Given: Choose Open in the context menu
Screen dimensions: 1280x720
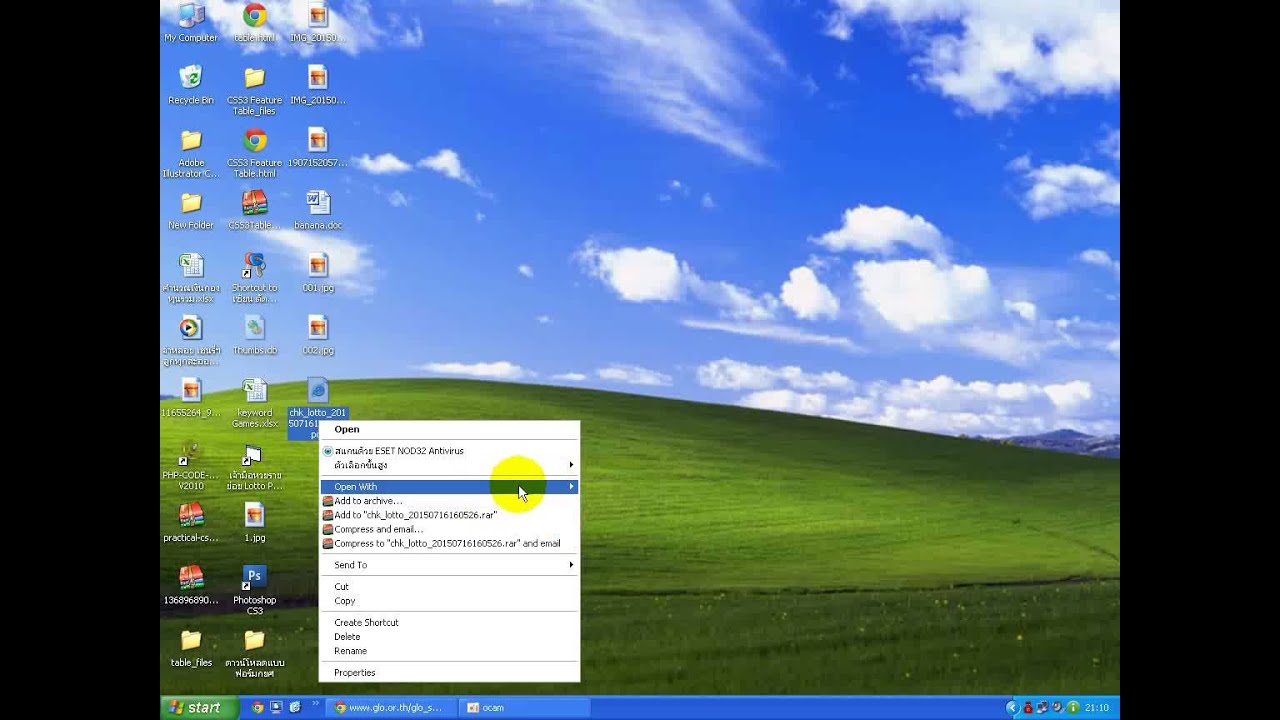Looking at the screenshot, I should tap(449, 429).
